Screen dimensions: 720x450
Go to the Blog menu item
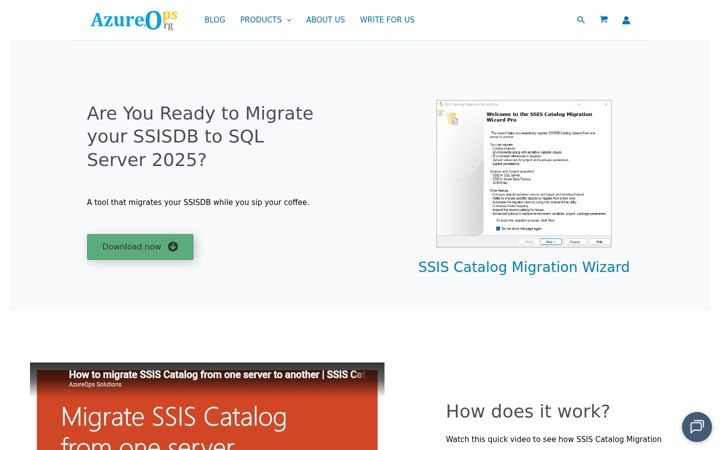point(214,20)
